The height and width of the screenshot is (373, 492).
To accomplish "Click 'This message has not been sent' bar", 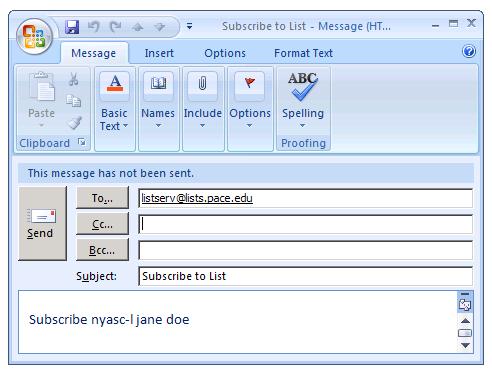I will 246,173.
